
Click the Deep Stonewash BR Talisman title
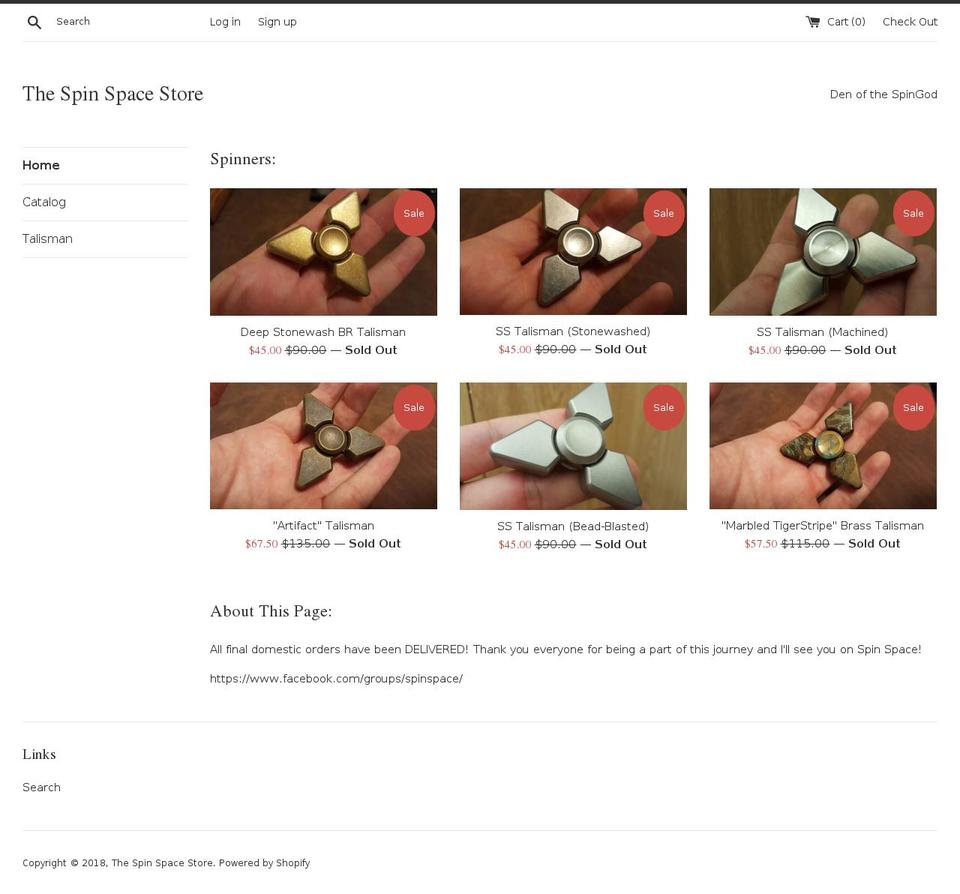pos(323,332)
